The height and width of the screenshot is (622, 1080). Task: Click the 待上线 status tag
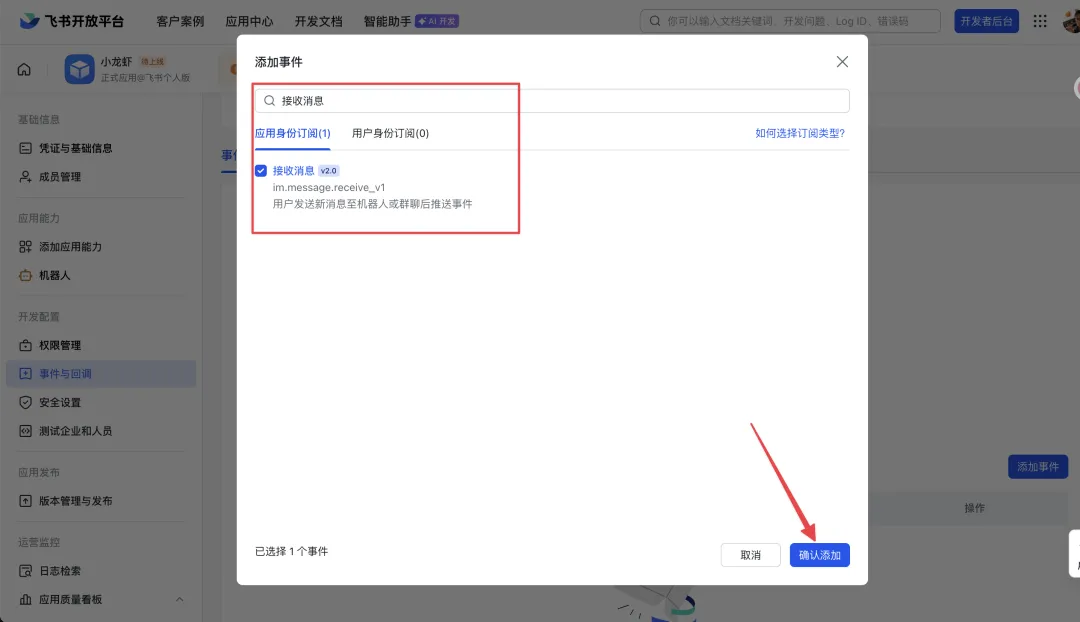(153, 62)
